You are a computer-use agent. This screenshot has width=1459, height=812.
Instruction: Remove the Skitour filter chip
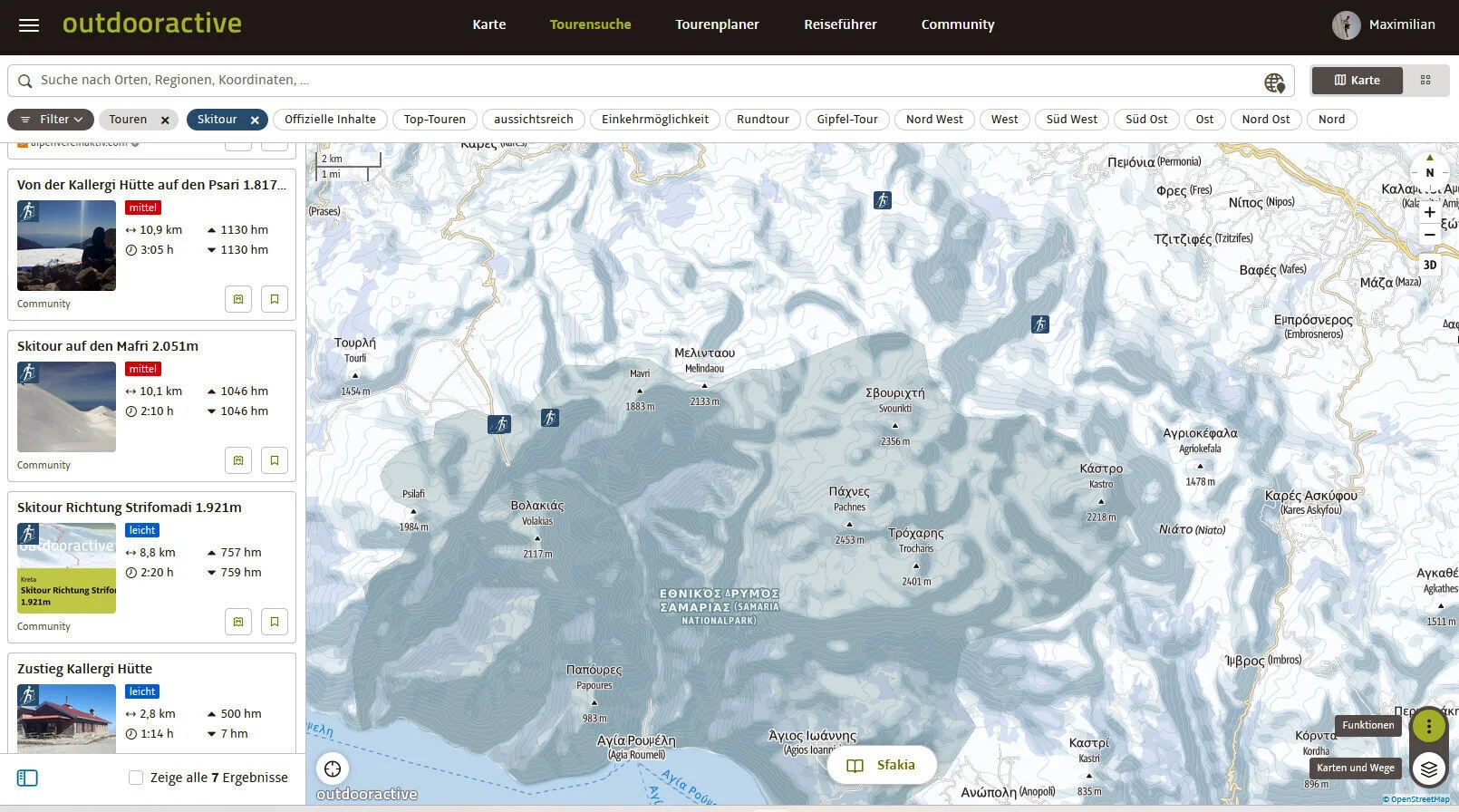255,120
